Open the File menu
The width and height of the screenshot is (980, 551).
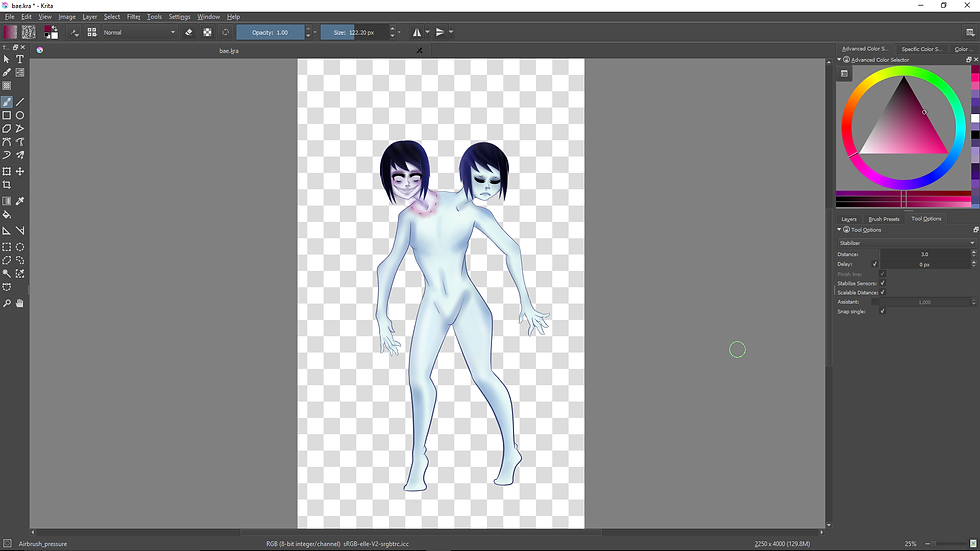(x=9, y=17)
